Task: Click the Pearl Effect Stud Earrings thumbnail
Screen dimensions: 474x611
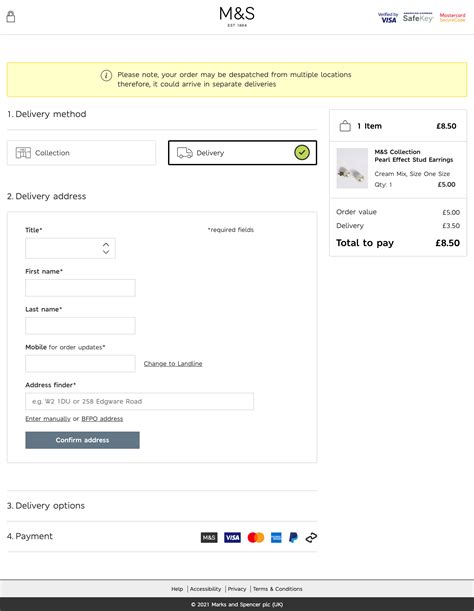Action: [352, 168]
